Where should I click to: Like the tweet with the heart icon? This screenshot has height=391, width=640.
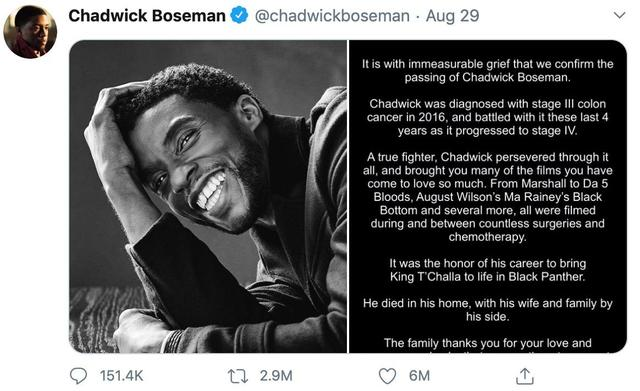point(387,376)
